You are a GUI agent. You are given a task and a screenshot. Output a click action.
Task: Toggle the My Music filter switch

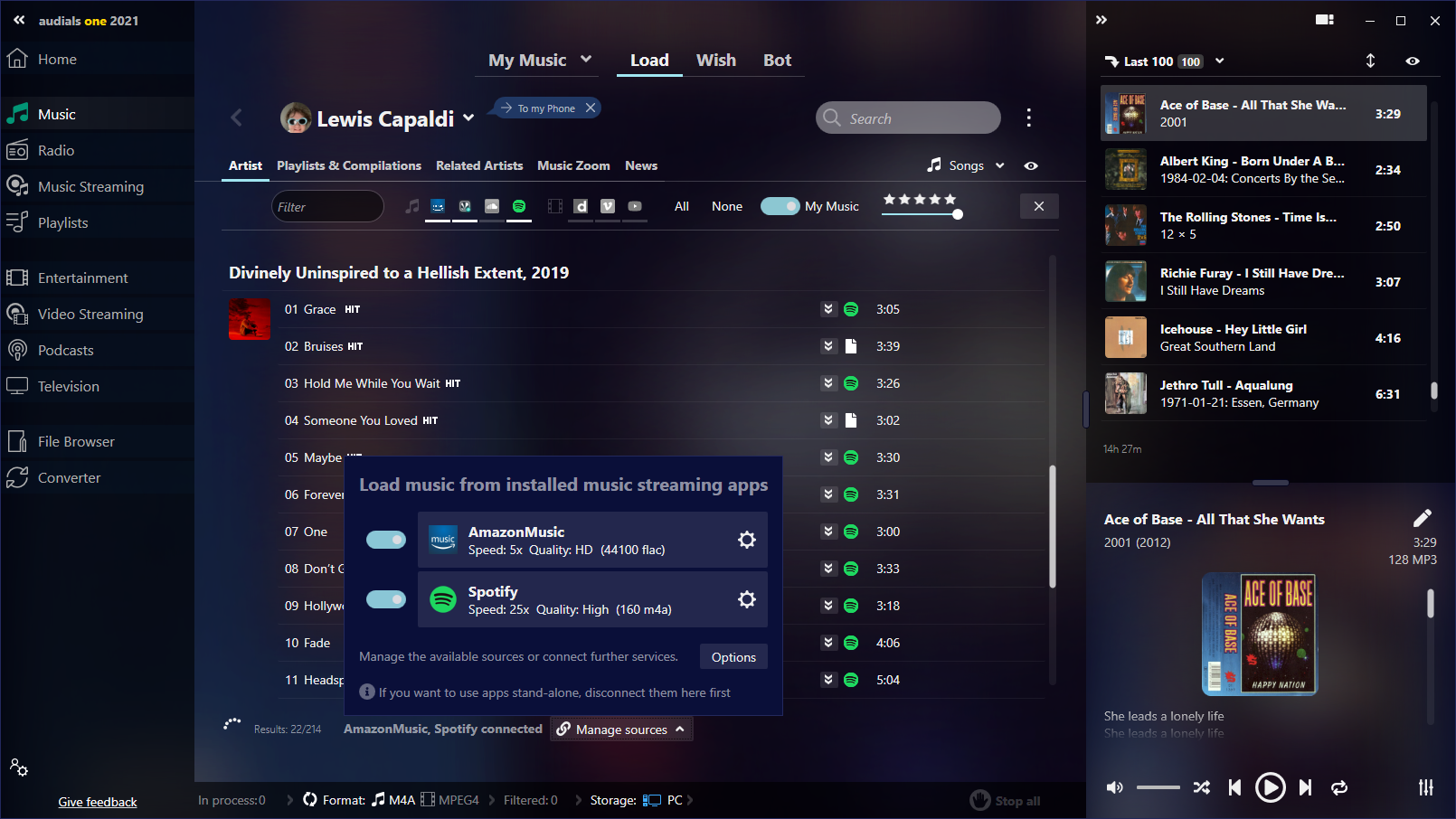pyautogui.click(x=780, y=206)
